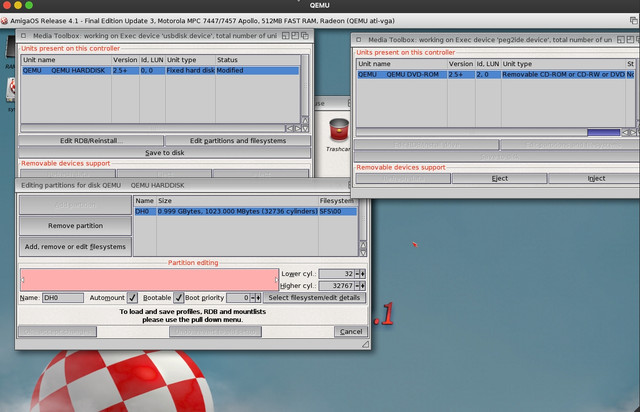Screen dimensions: 640x412
Task: Click the Remove partition button
Action: tap(76, 225)
